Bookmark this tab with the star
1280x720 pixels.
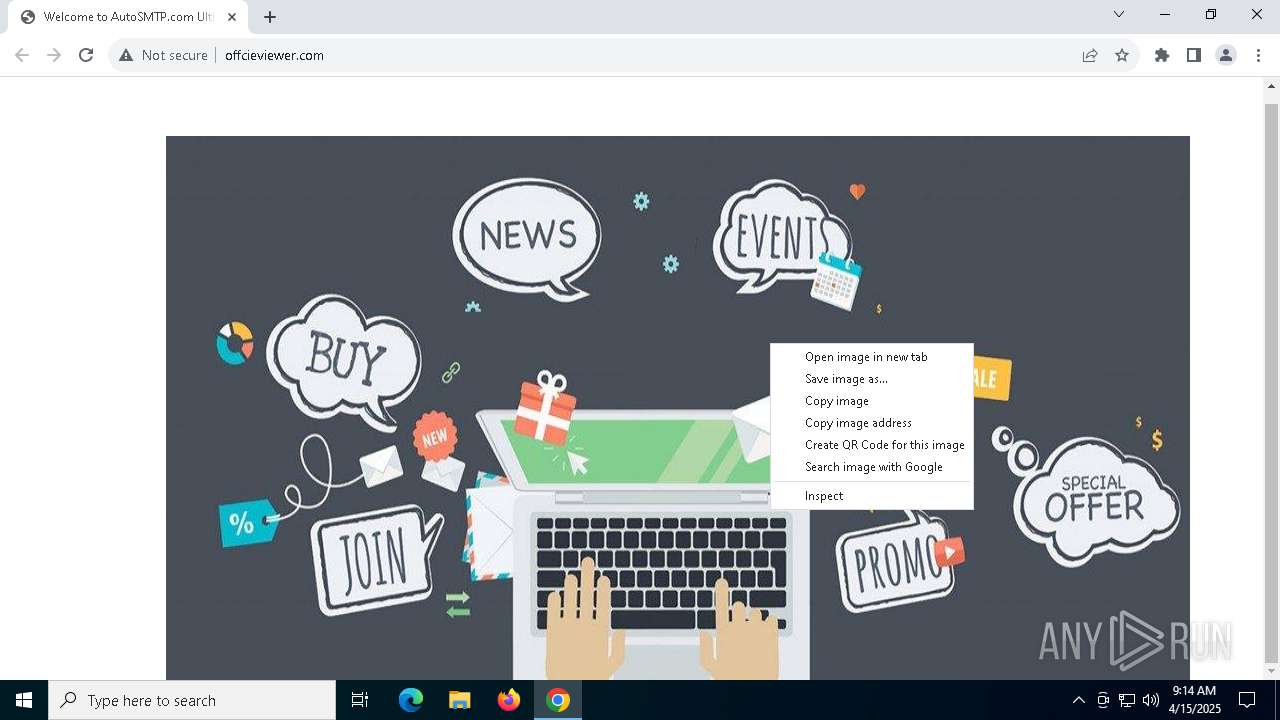click(x=1122, y=55)
